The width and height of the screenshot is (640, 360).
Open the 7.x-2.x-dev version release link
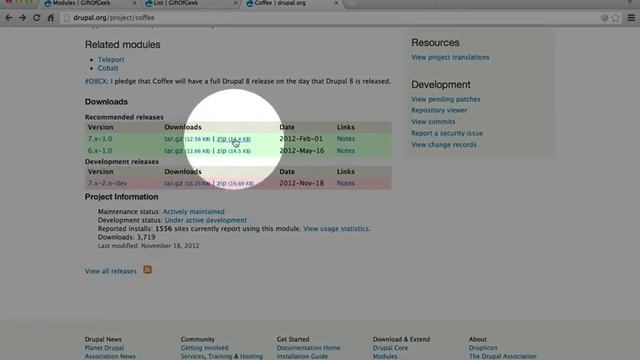pos(107,183)
